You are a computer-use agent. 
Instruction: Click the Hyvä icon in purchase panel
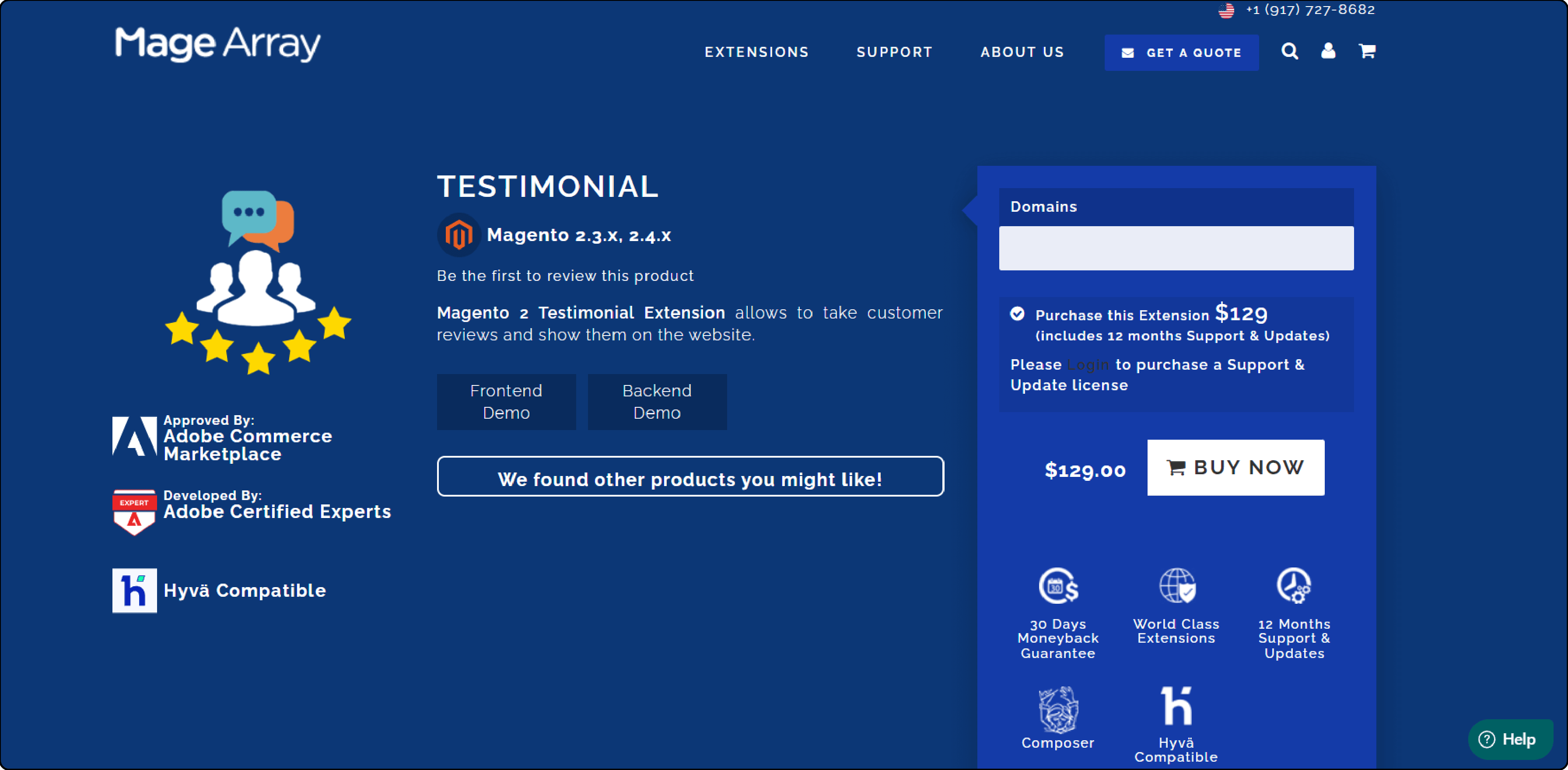tap(1176, 706)
